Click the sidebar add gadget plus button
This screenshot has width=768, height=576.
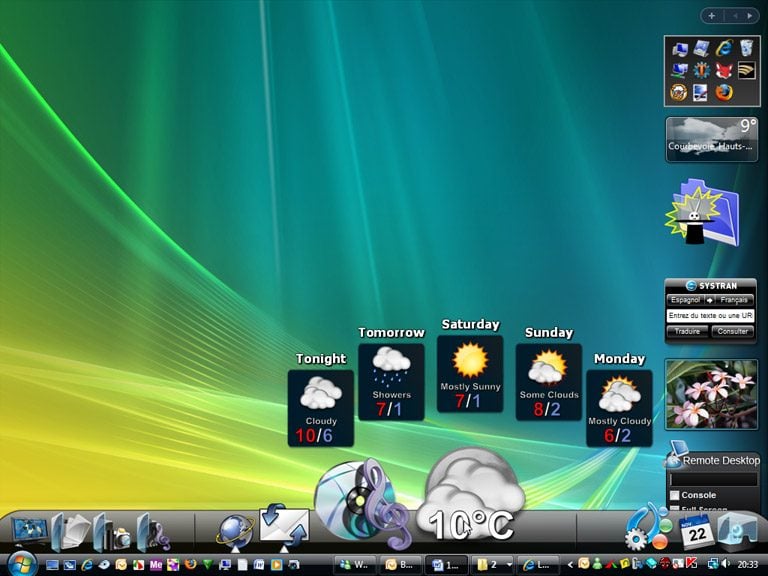[711, 16]
